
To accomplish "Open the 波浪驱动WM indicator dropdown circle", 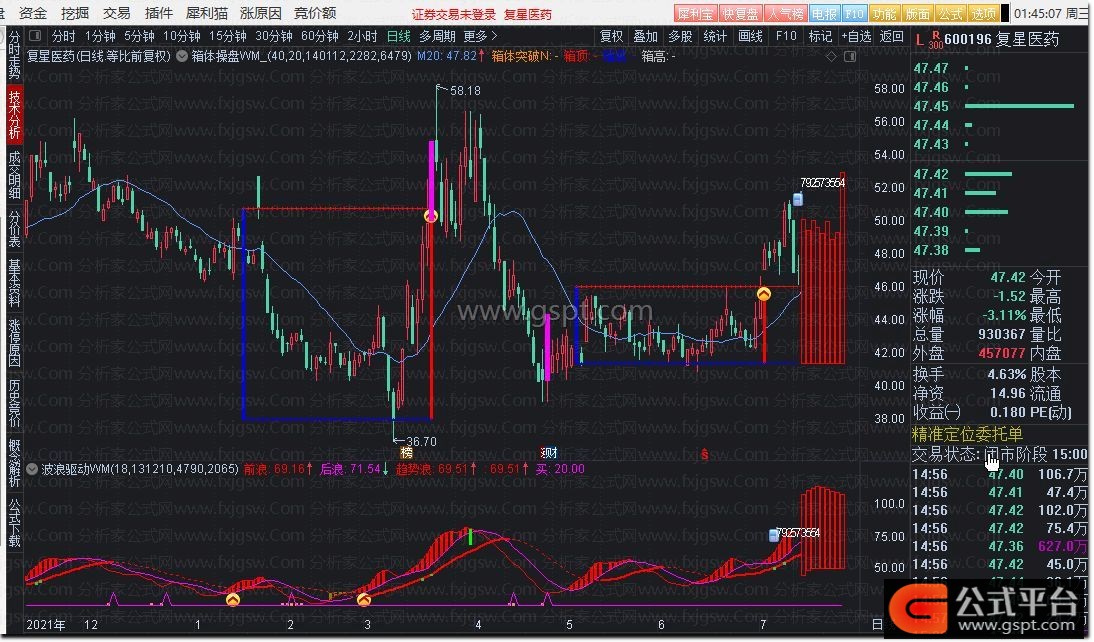I will pos(32,469).
